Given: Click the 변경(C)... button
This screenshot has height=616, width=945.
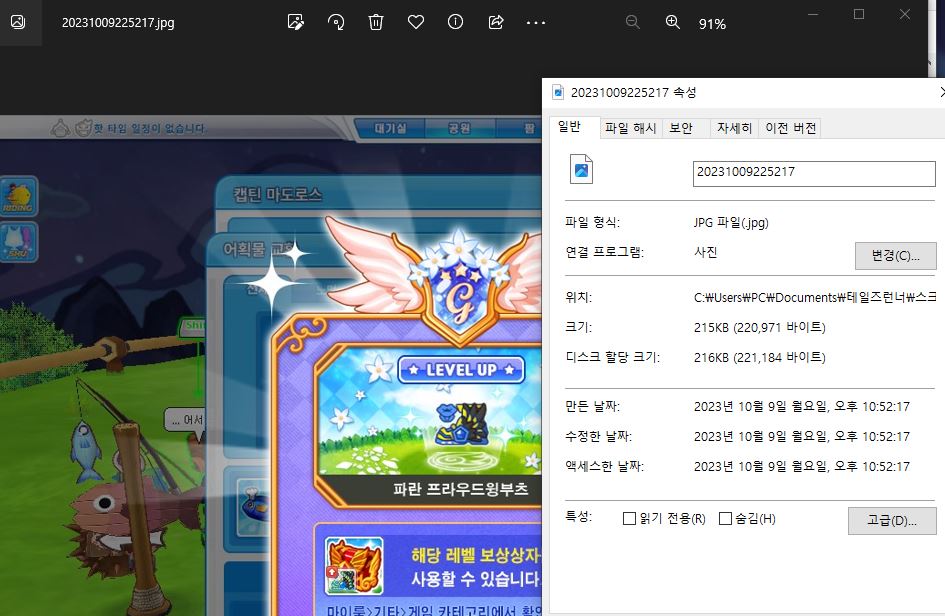Looking at the screenshot, I should coord(896,256).
